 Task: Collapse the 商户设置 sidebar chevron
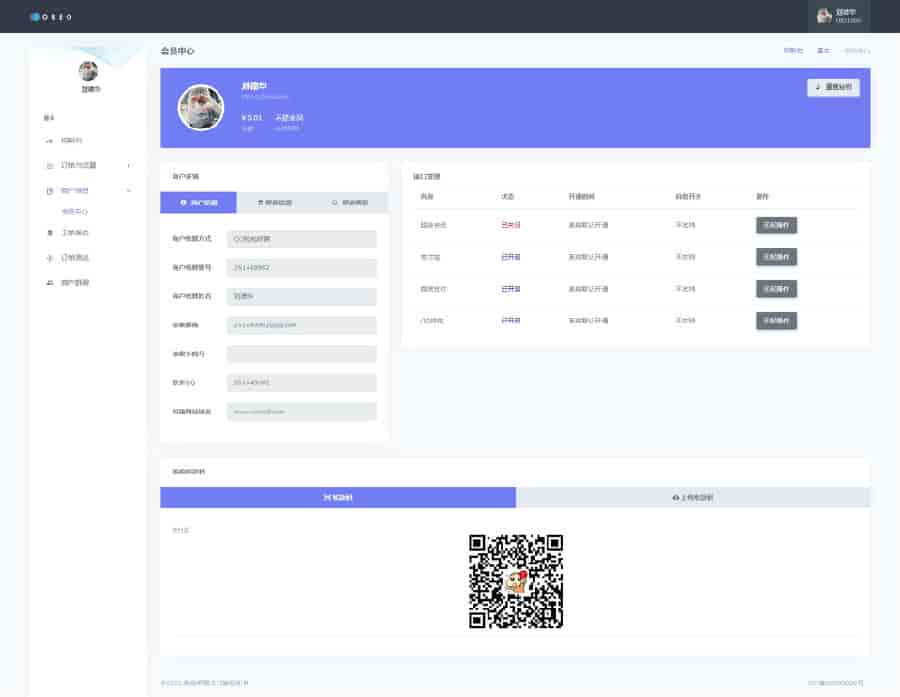(x=128, y=190)
